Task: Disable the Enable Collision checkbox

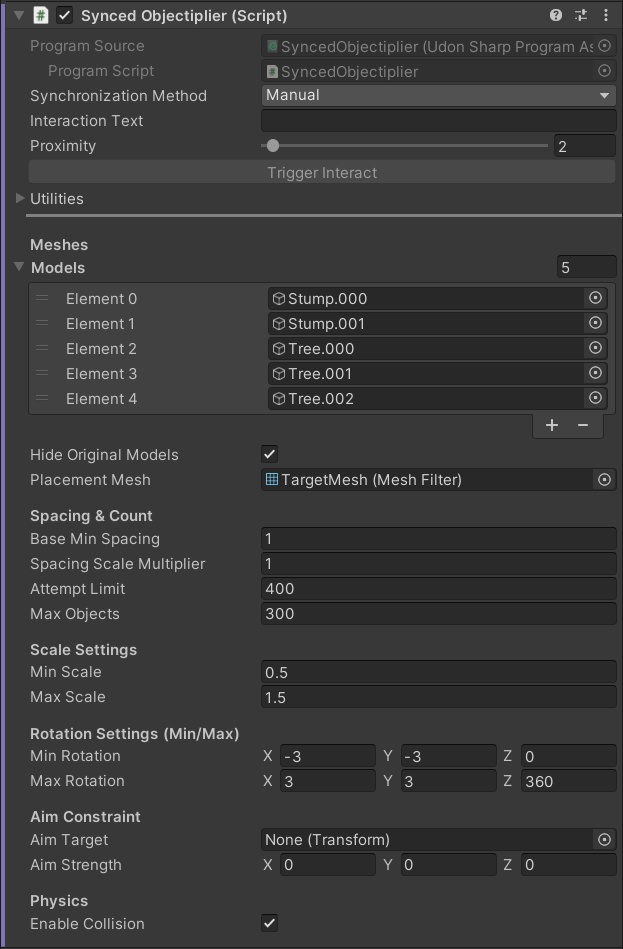Action: [269, 923]
